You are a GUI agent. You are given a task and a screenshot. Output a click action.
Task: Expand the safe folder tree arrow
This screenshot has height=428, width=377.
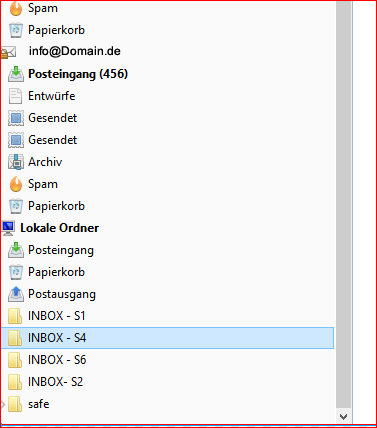pos(3,405)
